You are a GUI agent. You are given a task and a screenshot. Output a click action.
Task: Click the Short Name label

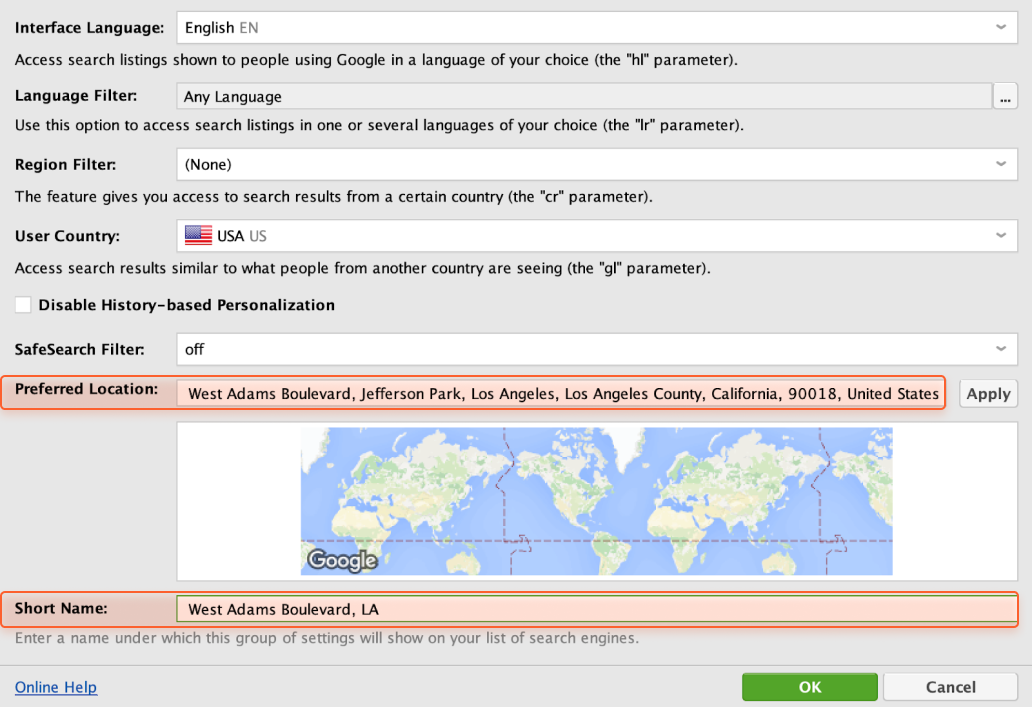click(61, 608)
